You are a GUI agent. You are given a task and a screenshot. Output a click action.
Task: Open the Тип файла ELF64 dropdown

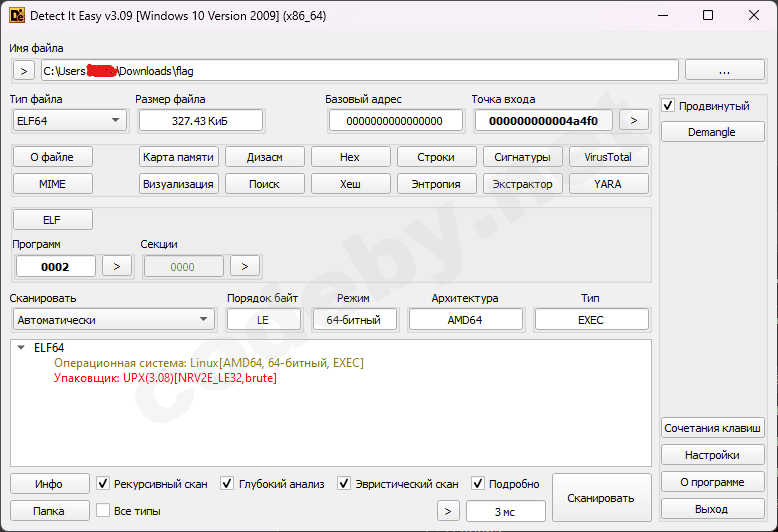click(x=69, y=121)
